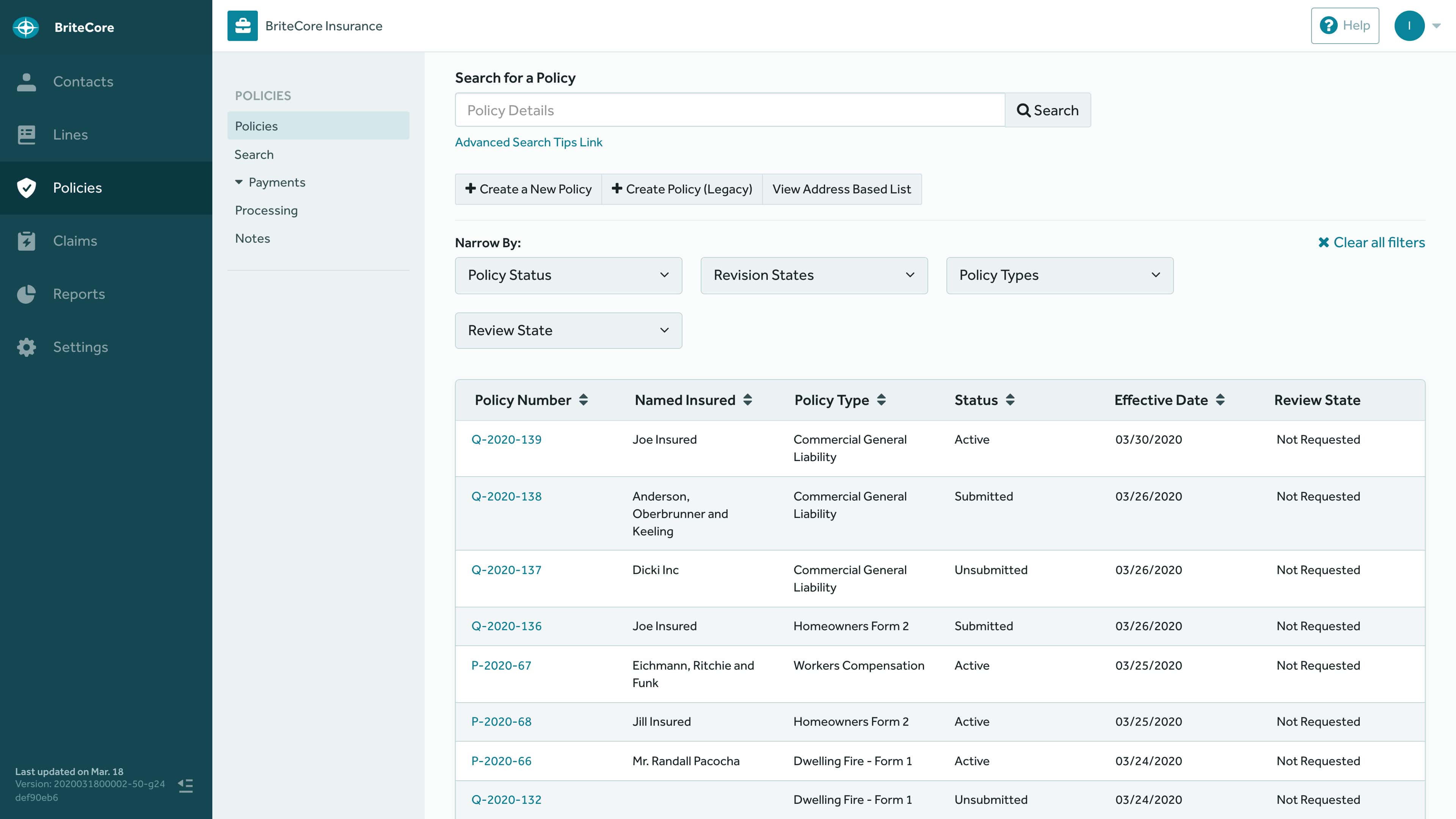Image resolution: width=1456 pixels, height=819 pixels.
Task: Open the Contacts section in sidebar
Action: (83, 81)
